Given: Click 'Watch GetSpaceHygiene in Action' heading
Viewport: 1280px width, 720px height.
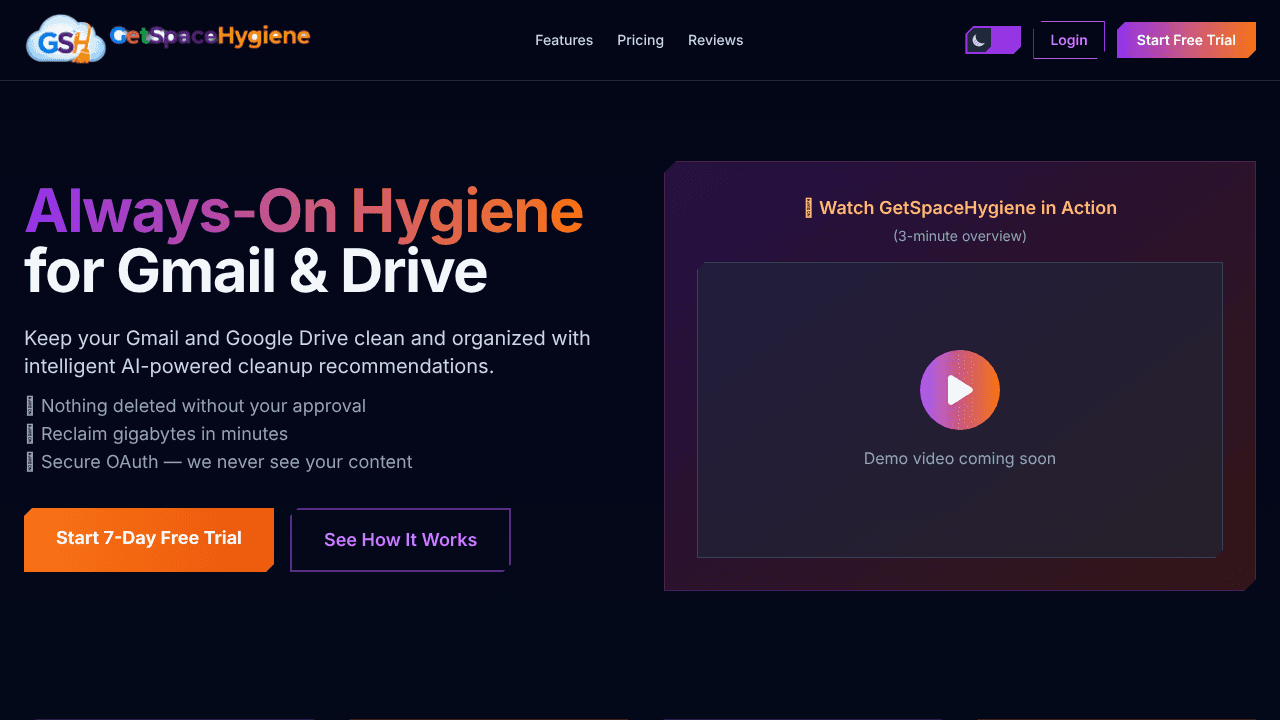Looking at the screenshot, I should [960, 208].
